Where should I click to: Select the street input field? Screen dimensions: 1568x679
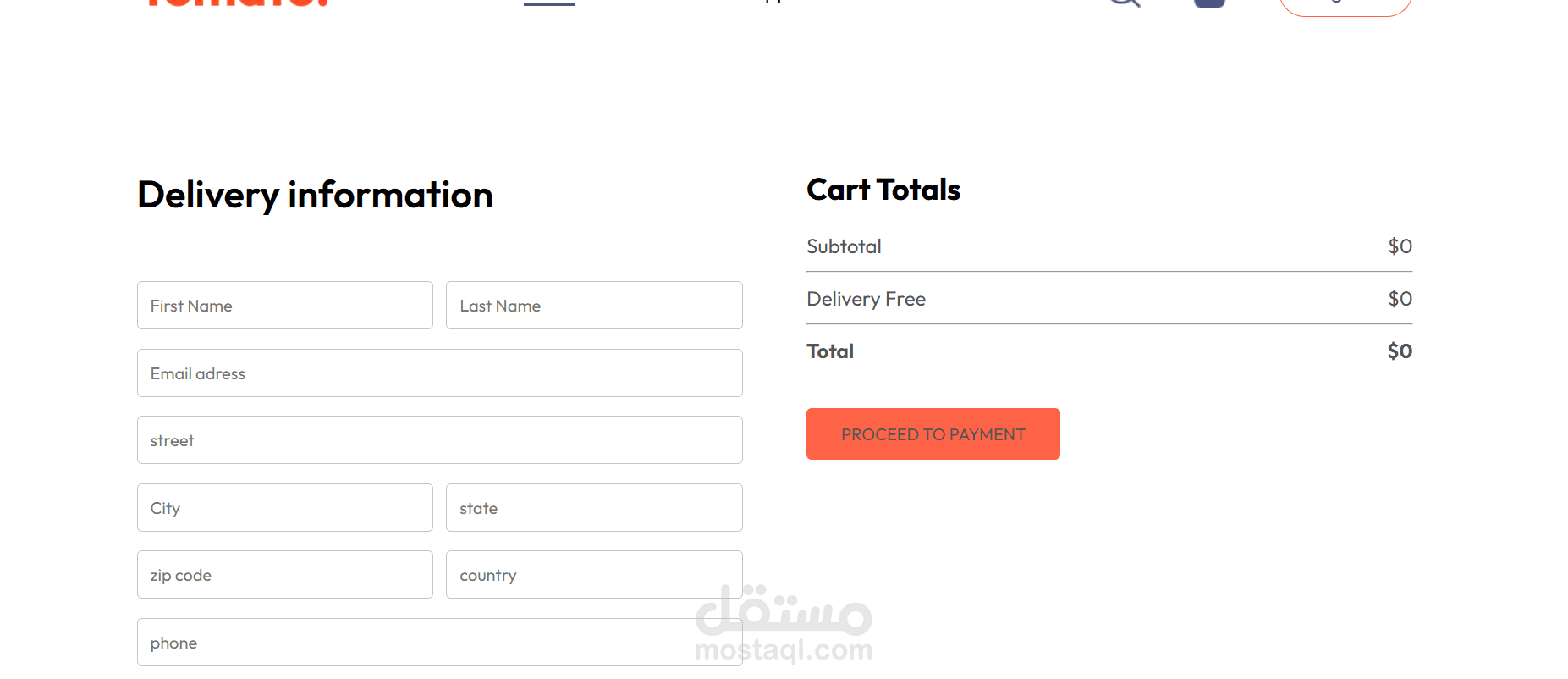(x=439, y=440)
